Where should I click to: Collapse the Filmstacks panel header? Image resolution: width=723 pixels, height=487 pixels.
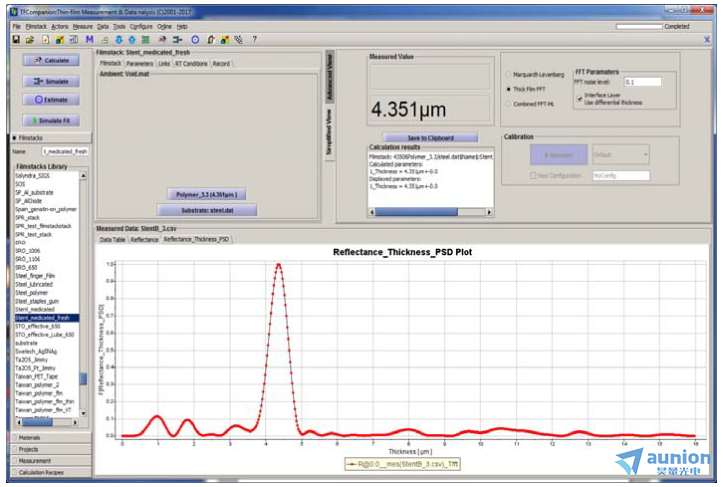[x=51, y=137]
